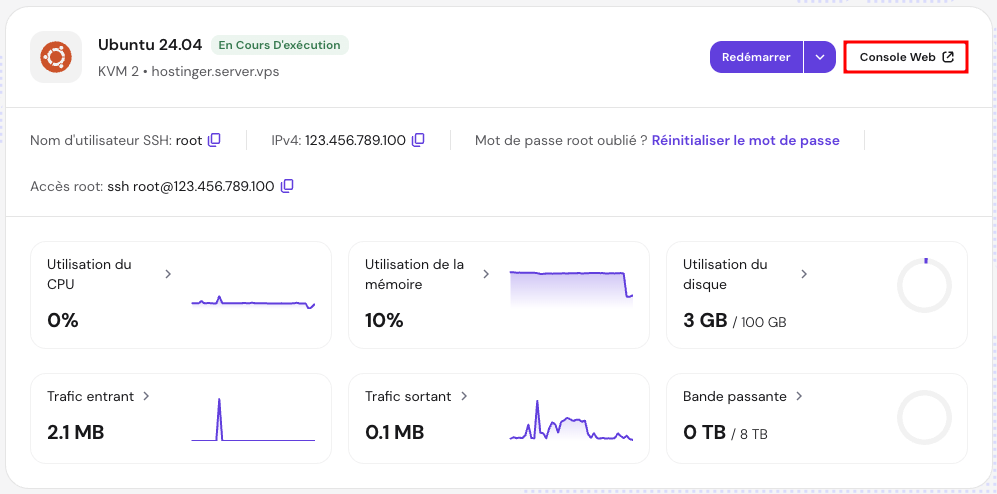Image resolution: width=997 pixels, height=494 pixels.
Task: Click the 0% CPU value
Action: pos(62,320)
